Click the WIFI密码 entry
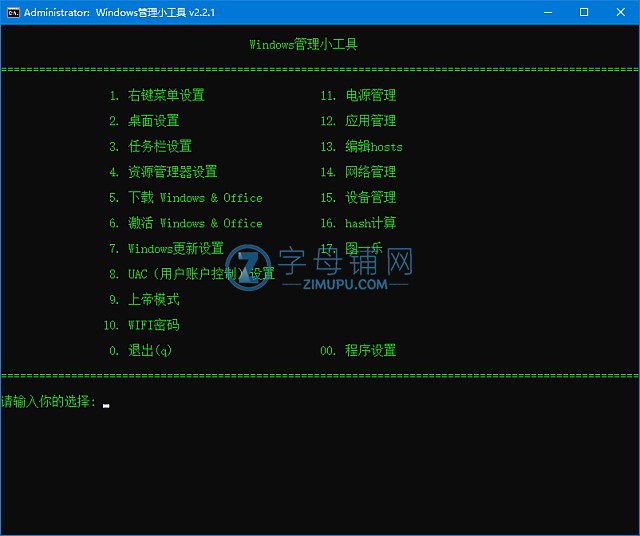 click(x=153, y=325)
